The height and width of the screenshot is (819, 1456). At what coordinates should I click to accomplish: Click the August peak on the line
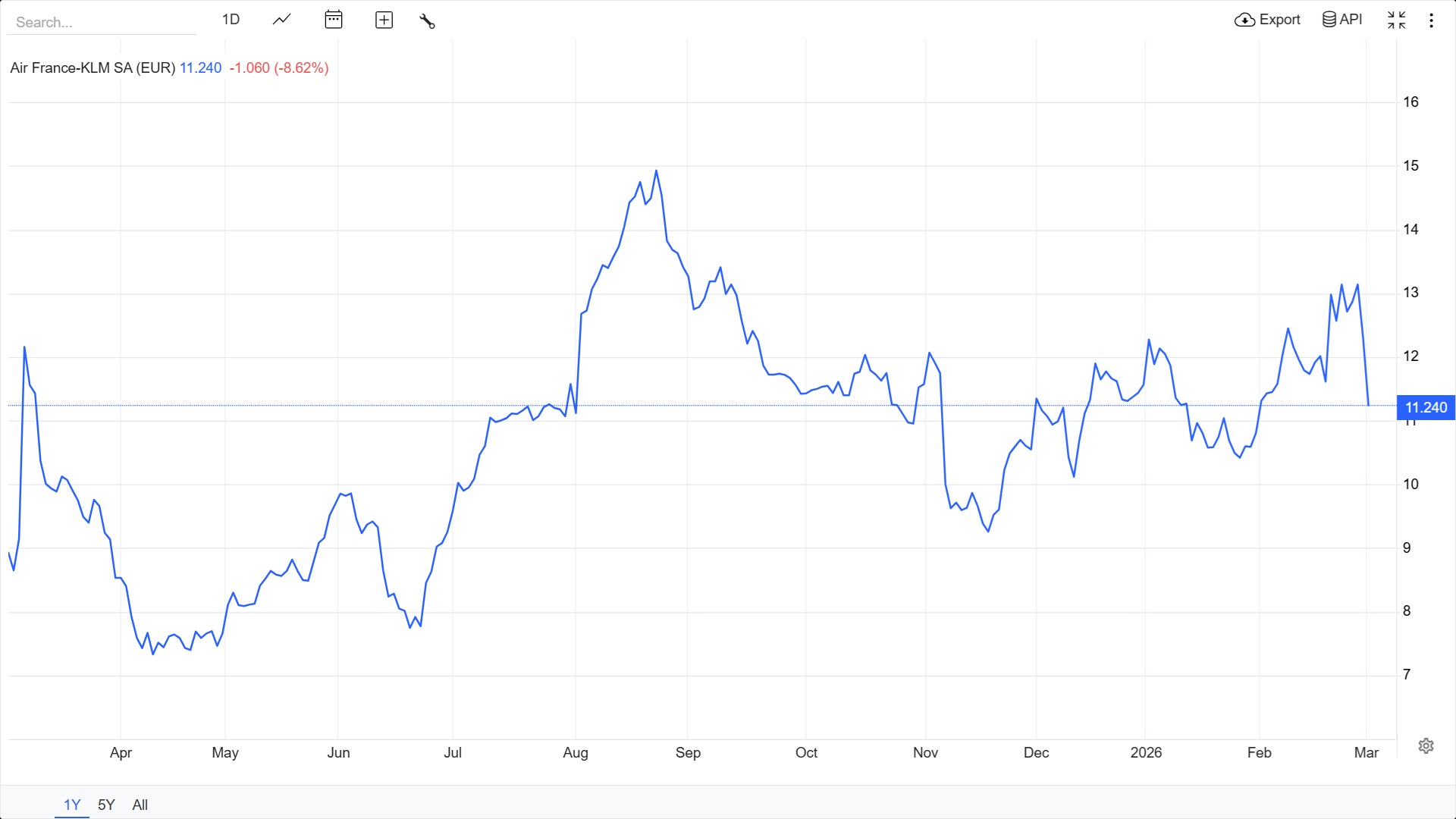(656, 171)
